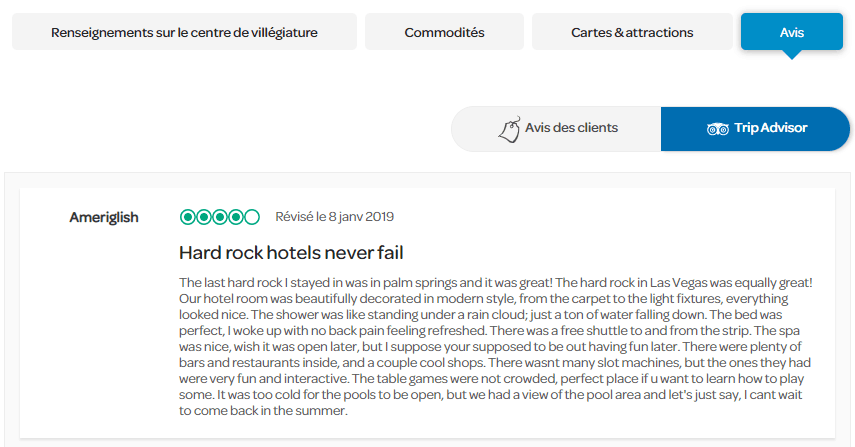Click the tag icon beside Avis des clients
Screen dimensions: 855x447
[510, 129]
